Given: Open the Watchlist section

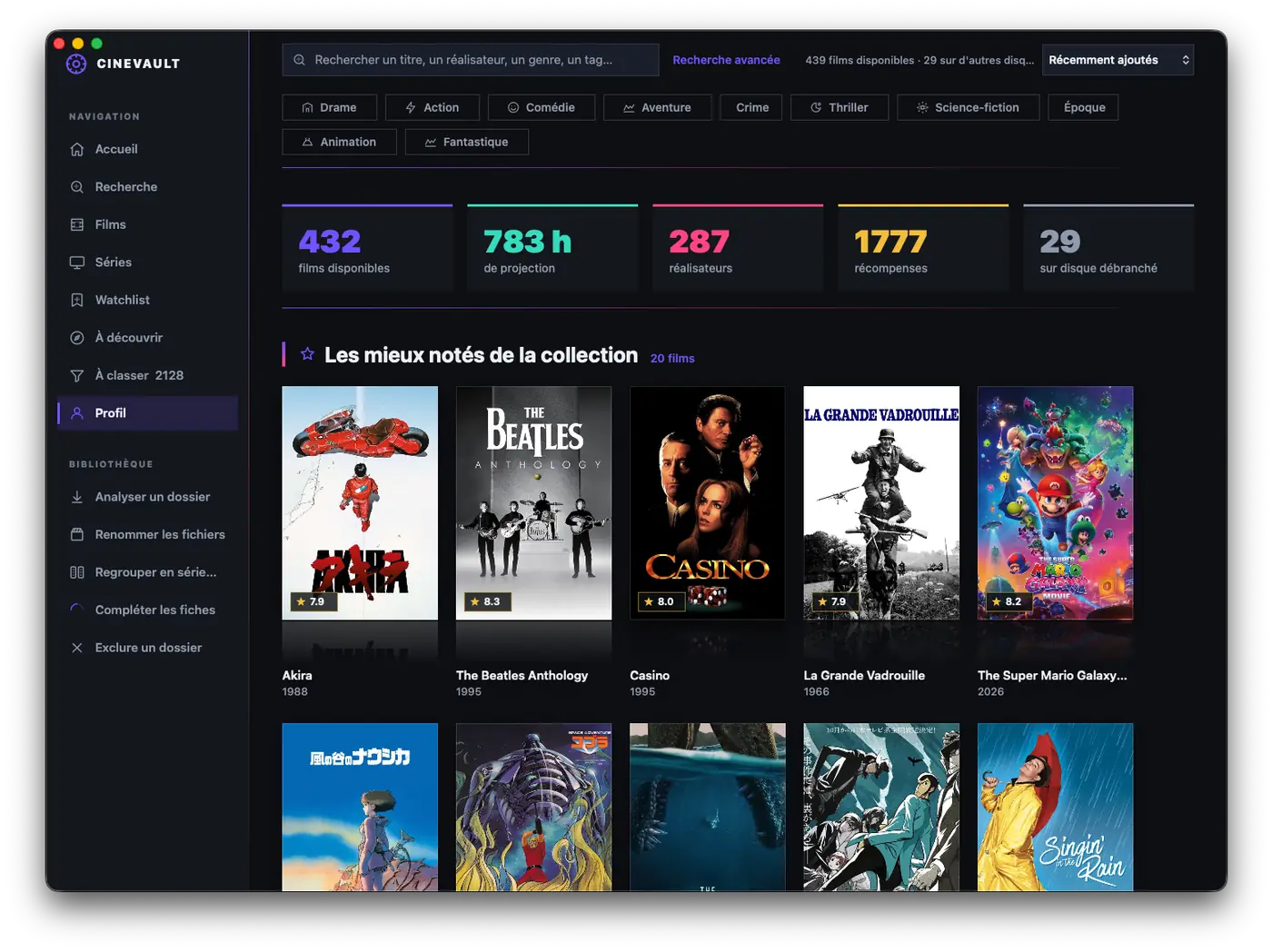Looking at the screenshot, I should click(147, 300).
